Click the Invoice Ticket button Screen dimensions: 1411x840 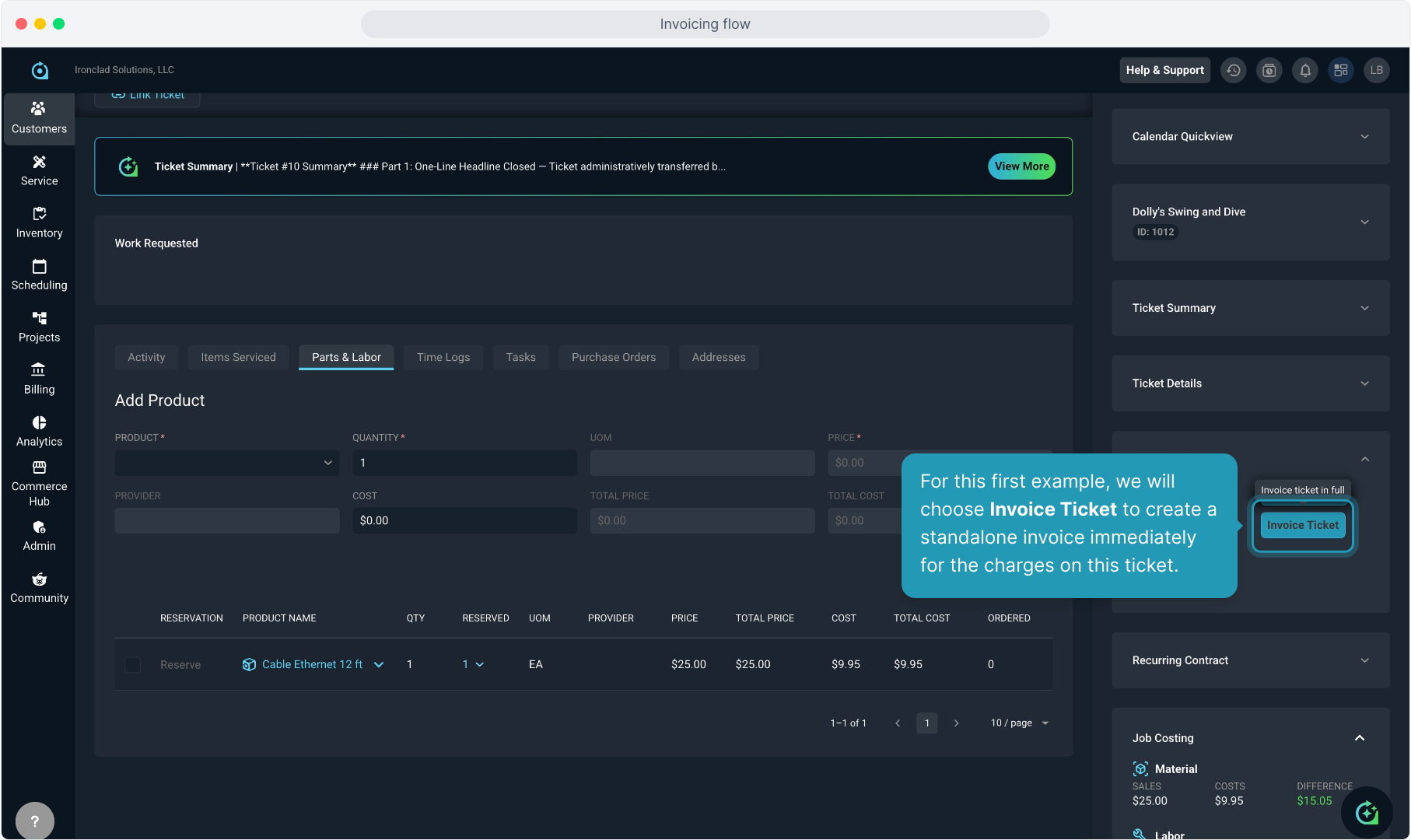(1303, 525)
